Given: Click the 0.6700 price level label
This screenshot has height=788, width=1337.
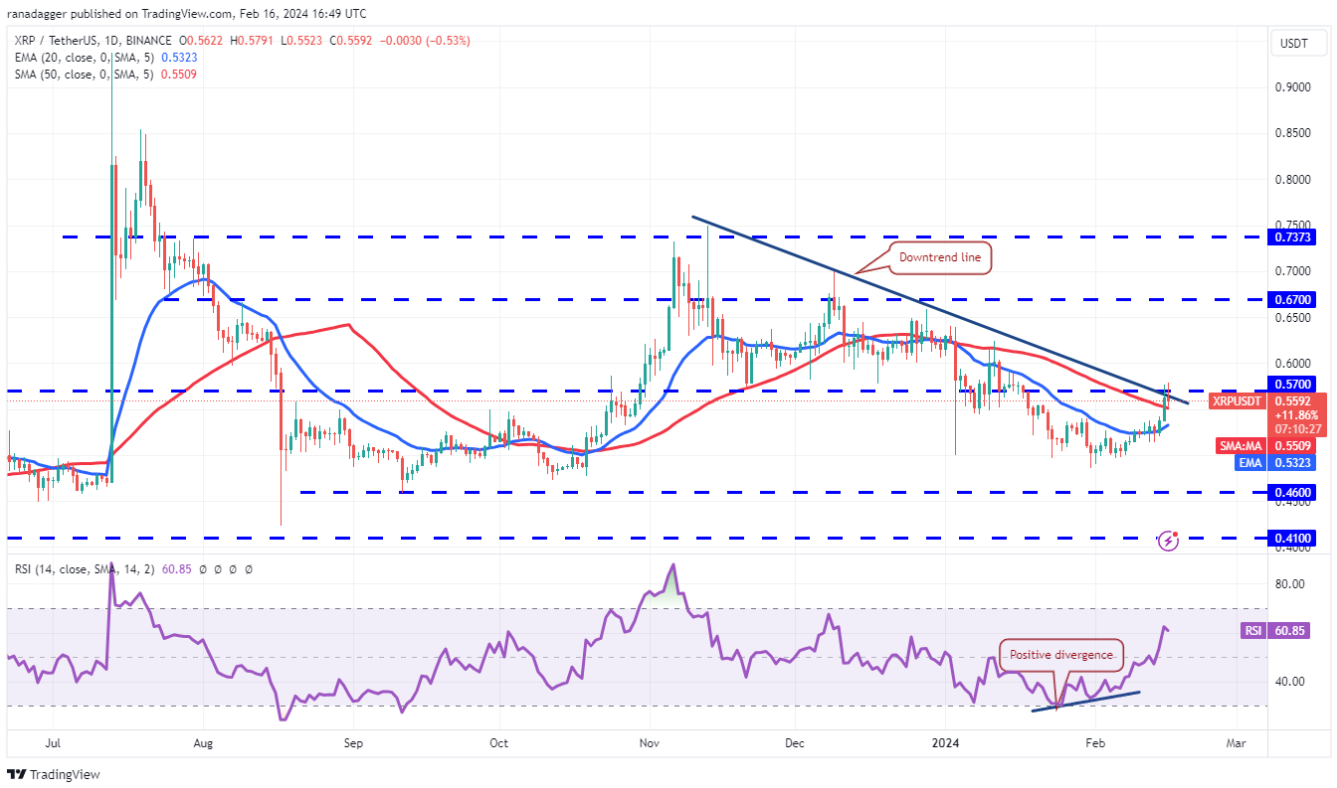Looking at the screenshot, I should tap(1293, 299).
